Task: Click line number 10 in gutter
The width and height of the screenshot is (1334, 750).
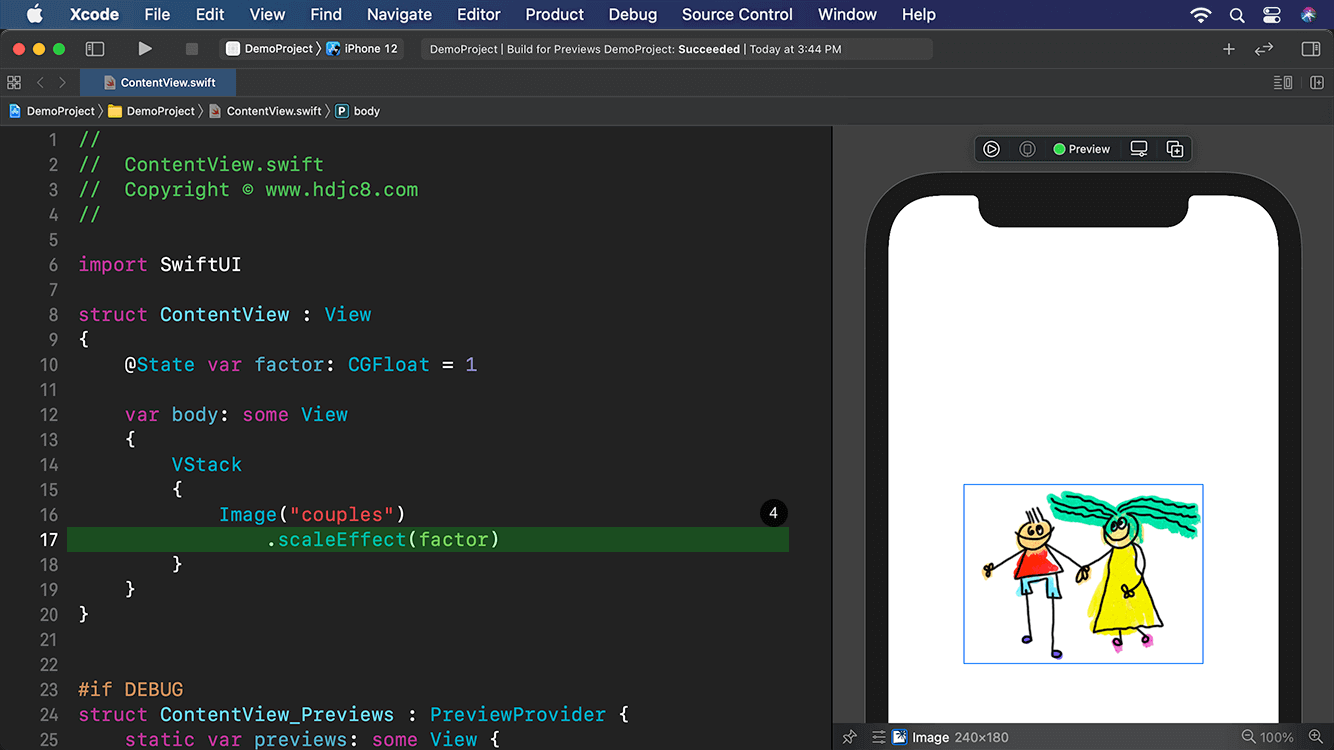Action: point(49,365)
